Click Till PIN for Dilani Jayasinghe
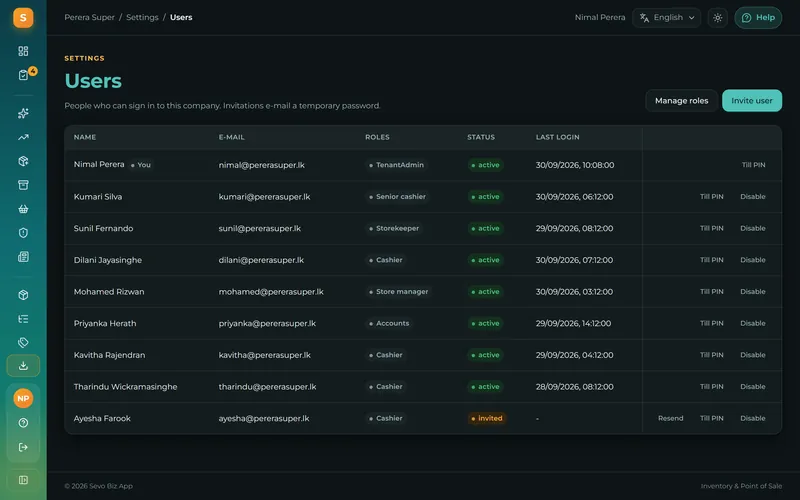Image resolution: width=800 pixels, height=500 pixels. pos(712,260)
